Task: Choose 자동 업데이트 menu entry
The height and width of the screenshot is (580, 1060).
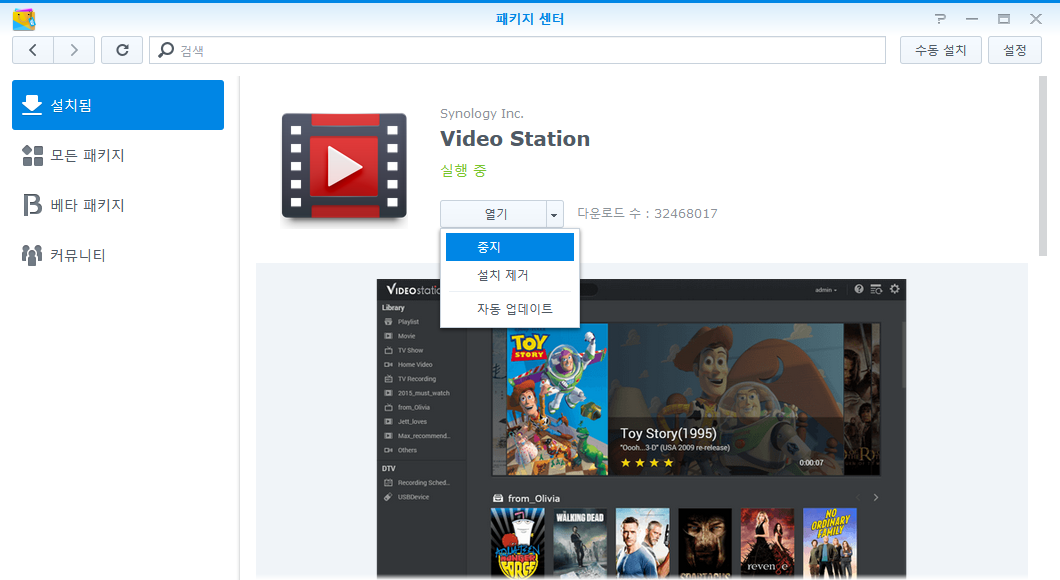Action: [x=510, y=309]
